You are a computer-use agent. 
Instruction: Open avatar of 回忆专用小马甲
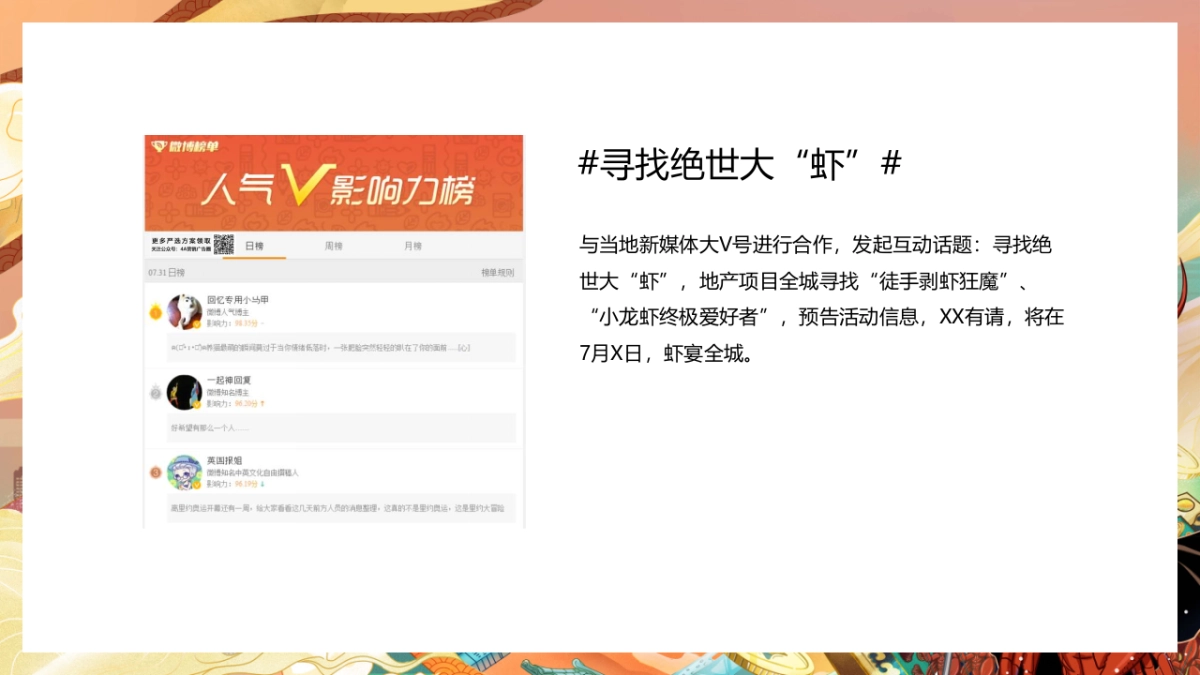(x=184, y=312)
